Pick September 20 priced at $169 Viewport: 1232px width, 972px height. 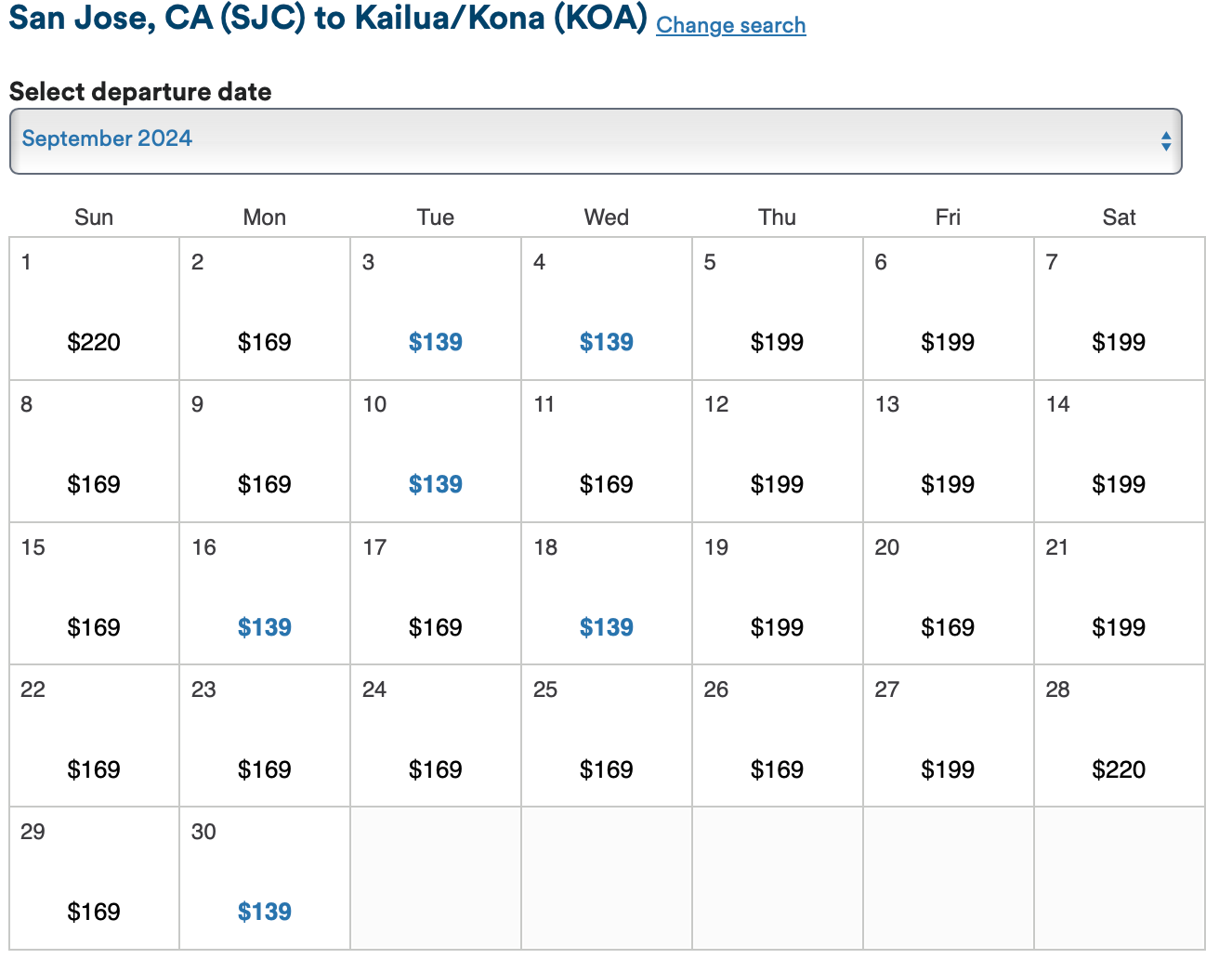pos(948,627)
